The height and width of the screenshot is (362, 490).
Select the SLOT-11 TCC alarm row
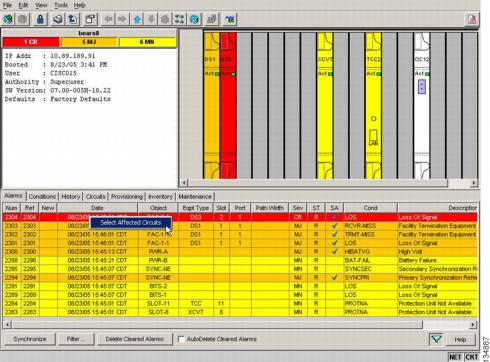[240, 304]
